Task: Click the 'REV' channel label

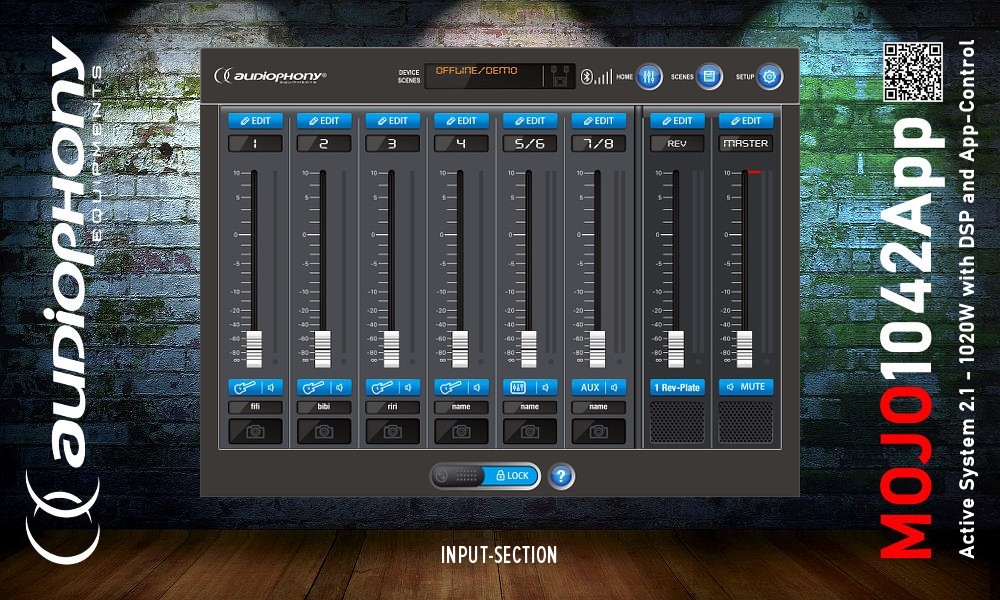Action: click(677, 143)
